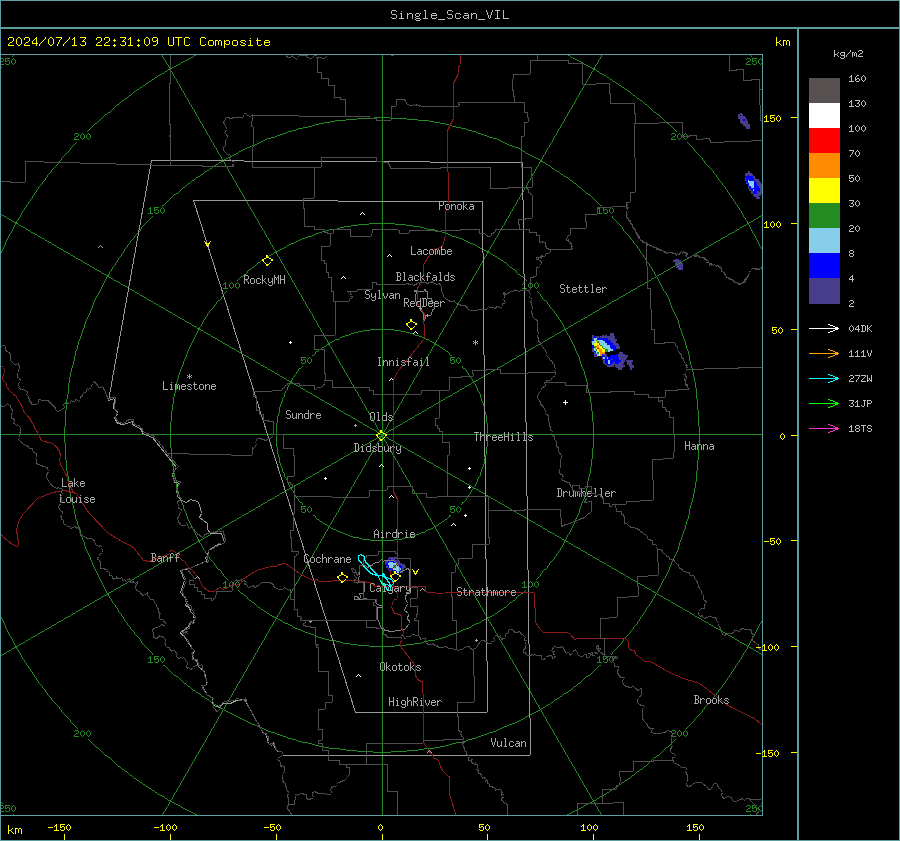Click the ThreeHills label
The image size is (900, 841).
503,437
